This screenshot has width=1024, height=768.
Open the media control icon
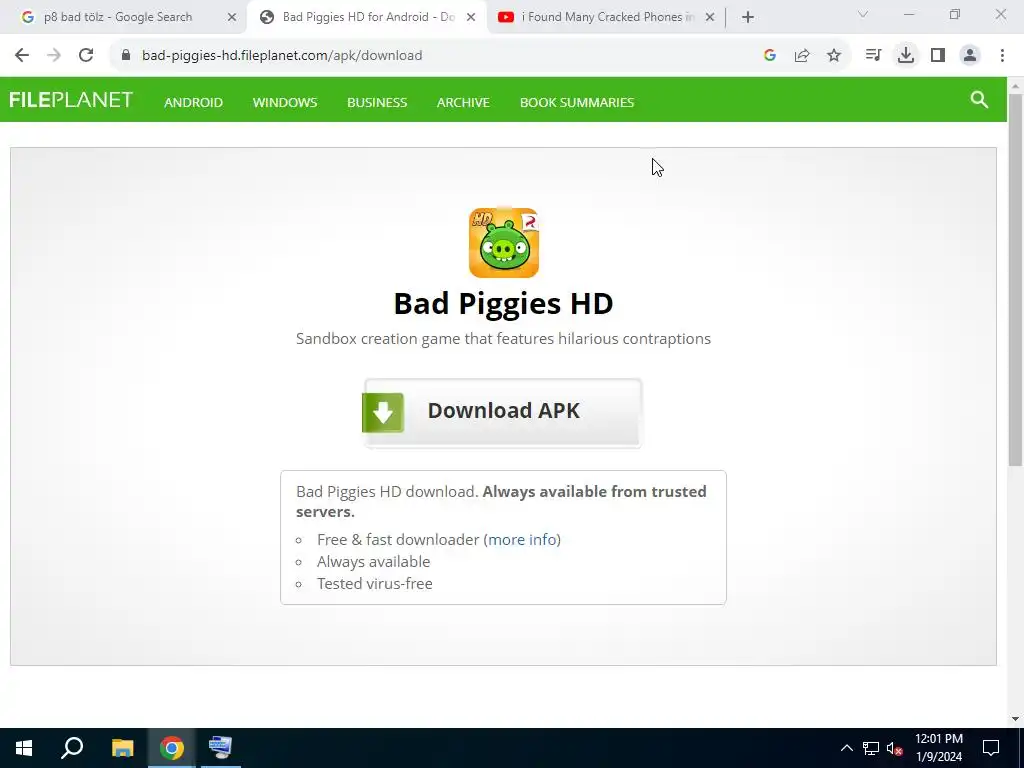tap(873, 56)
